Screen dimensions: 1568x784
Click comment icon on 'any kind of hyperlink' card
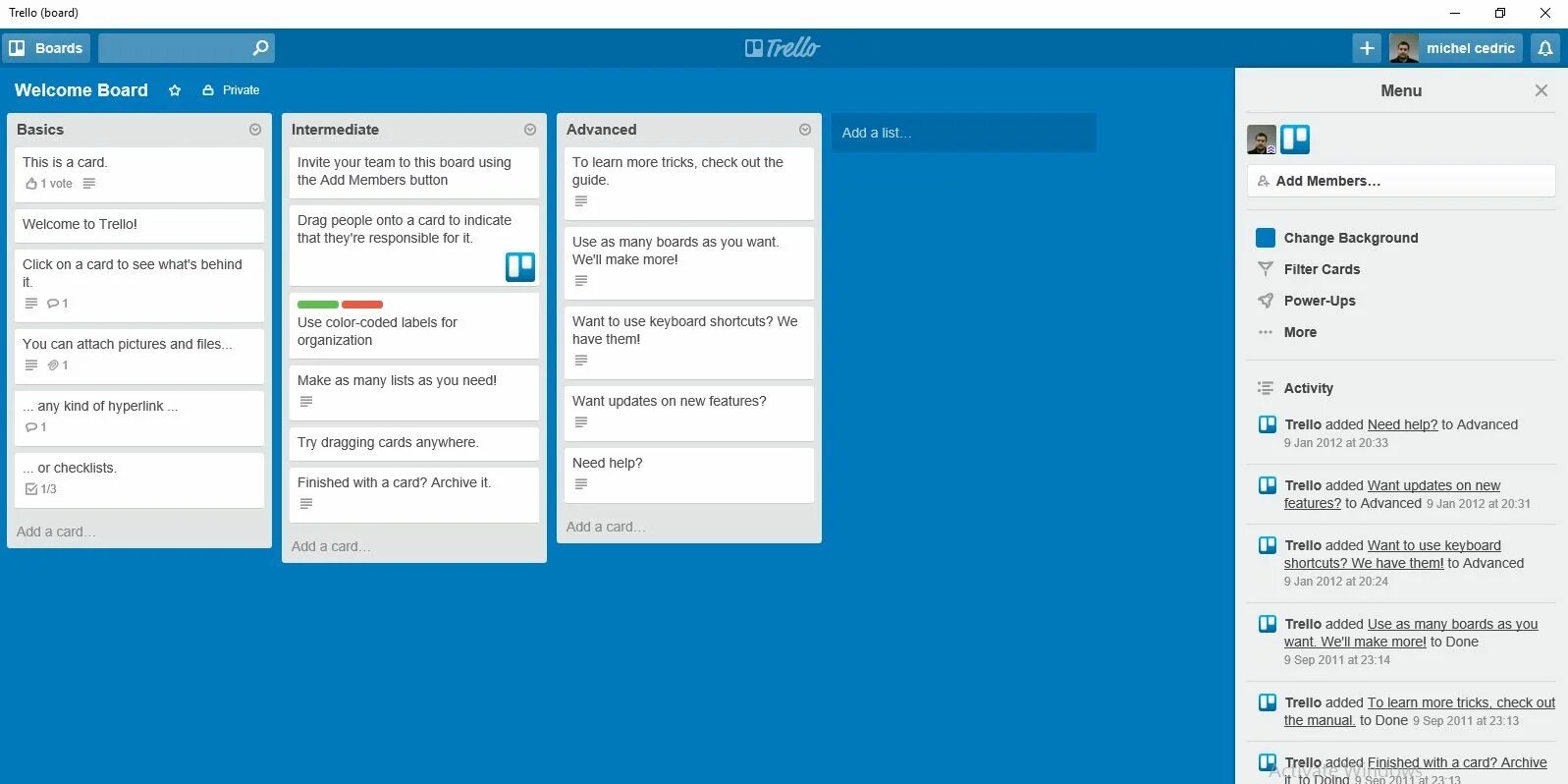click(31, 427)
